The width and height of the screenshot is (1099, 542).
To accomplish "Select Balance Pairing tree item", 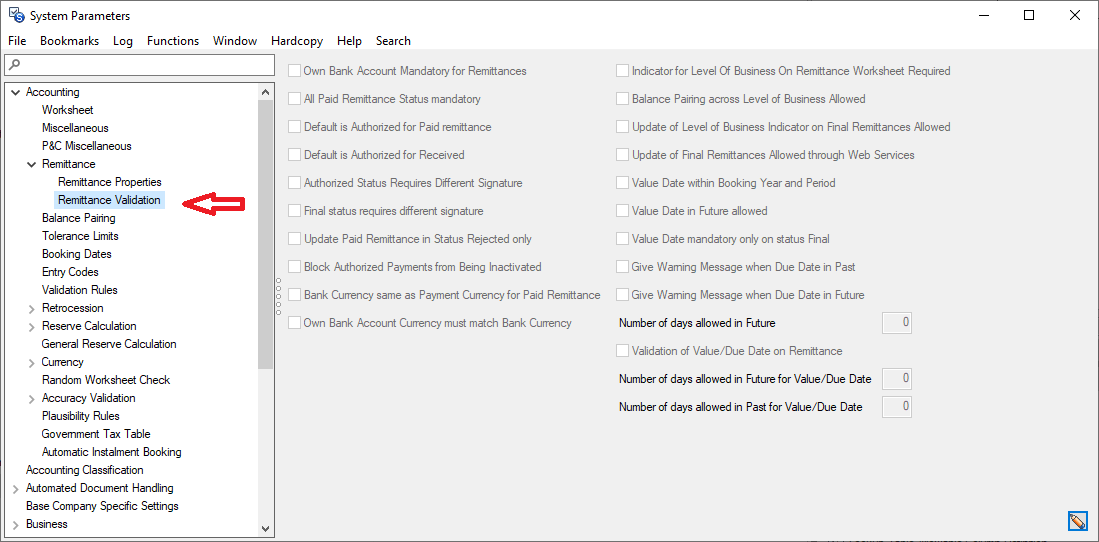I will pyautogui.click(x=78, y=218).
